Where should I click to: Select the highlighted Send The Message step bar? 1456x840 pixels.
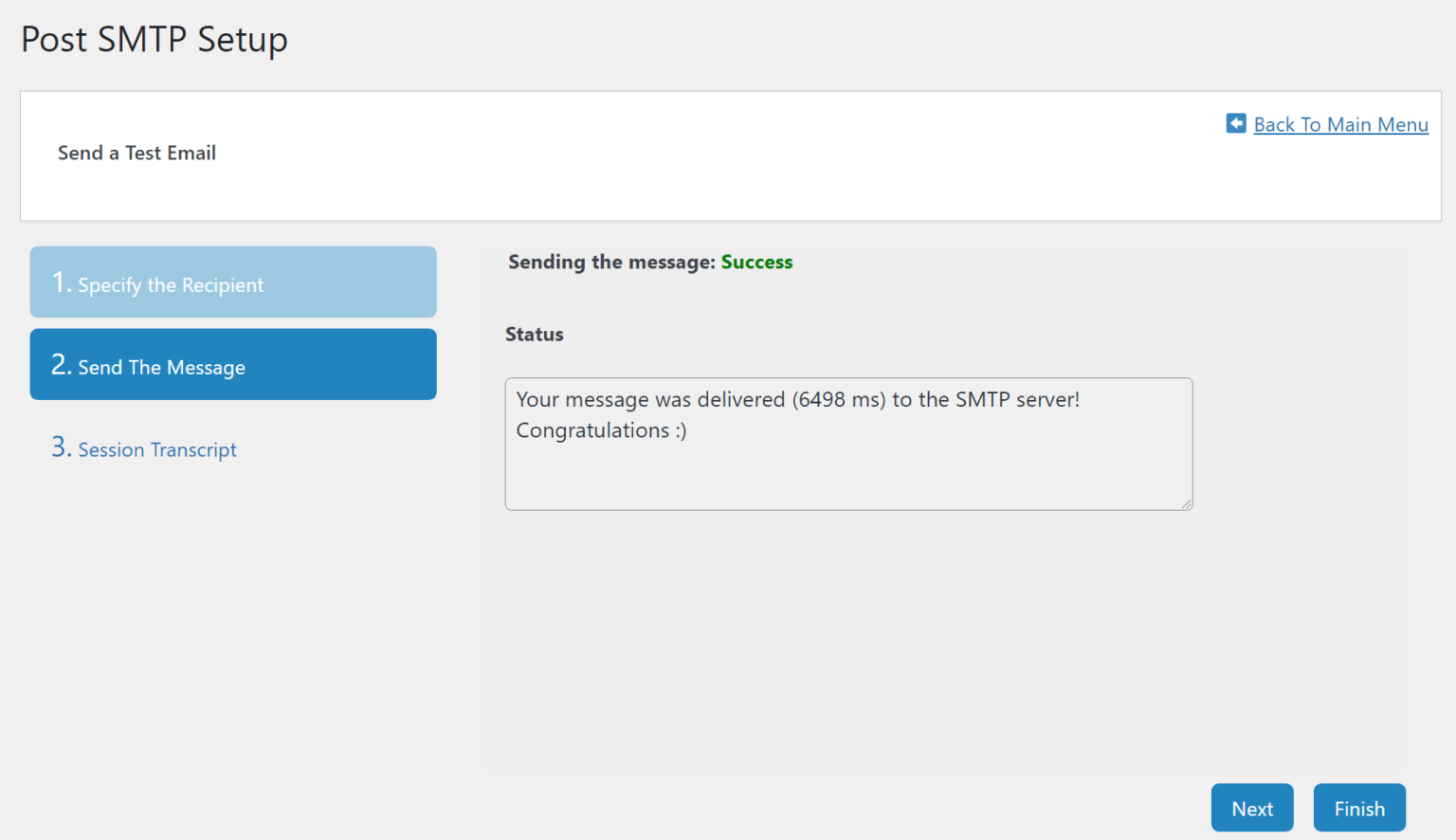pyautogui.click(x=232, y=364)
